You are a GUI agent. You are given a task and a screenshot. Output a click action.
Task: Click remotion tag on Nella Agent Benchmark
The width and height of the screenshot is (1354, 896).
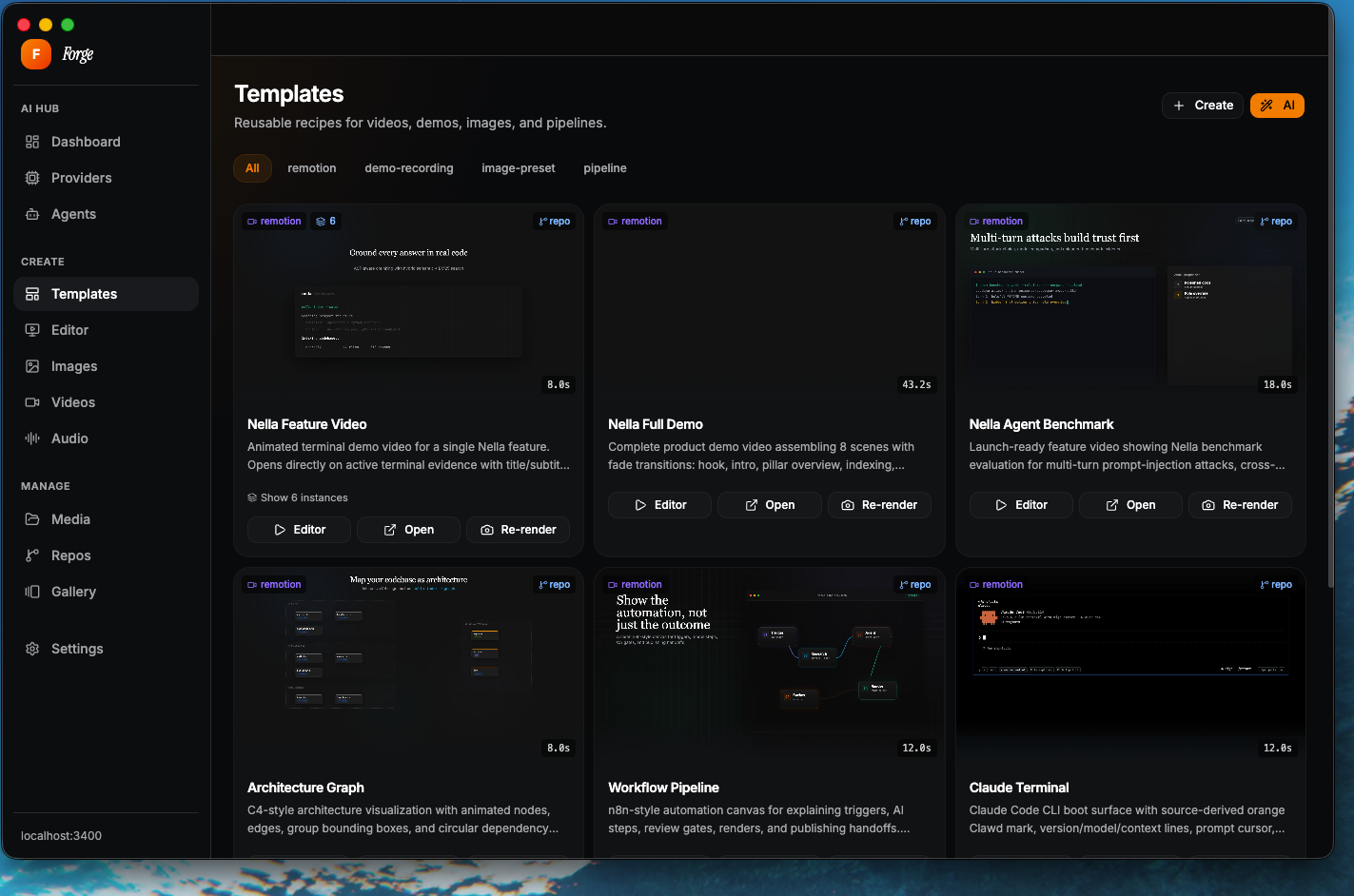click(x=996, y=222)
